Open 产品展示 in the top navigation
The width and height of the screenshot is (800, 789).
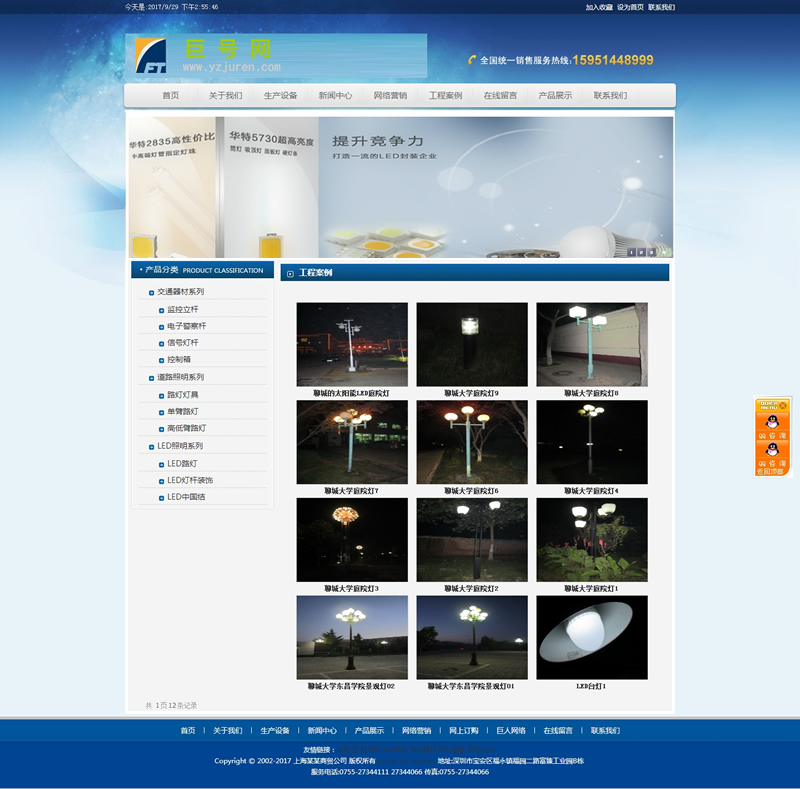click(555, 96)
